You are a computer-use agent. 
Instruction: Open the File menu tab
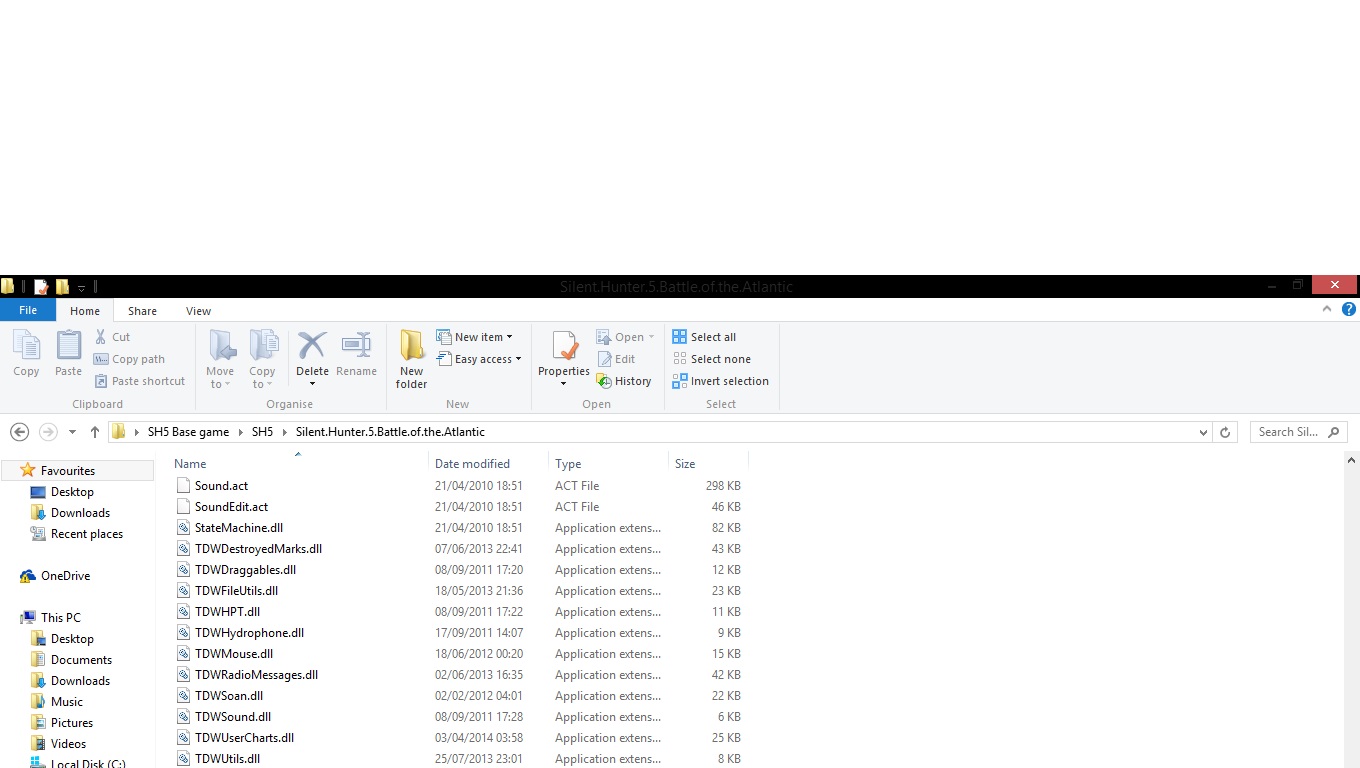[x=28, y=310]
